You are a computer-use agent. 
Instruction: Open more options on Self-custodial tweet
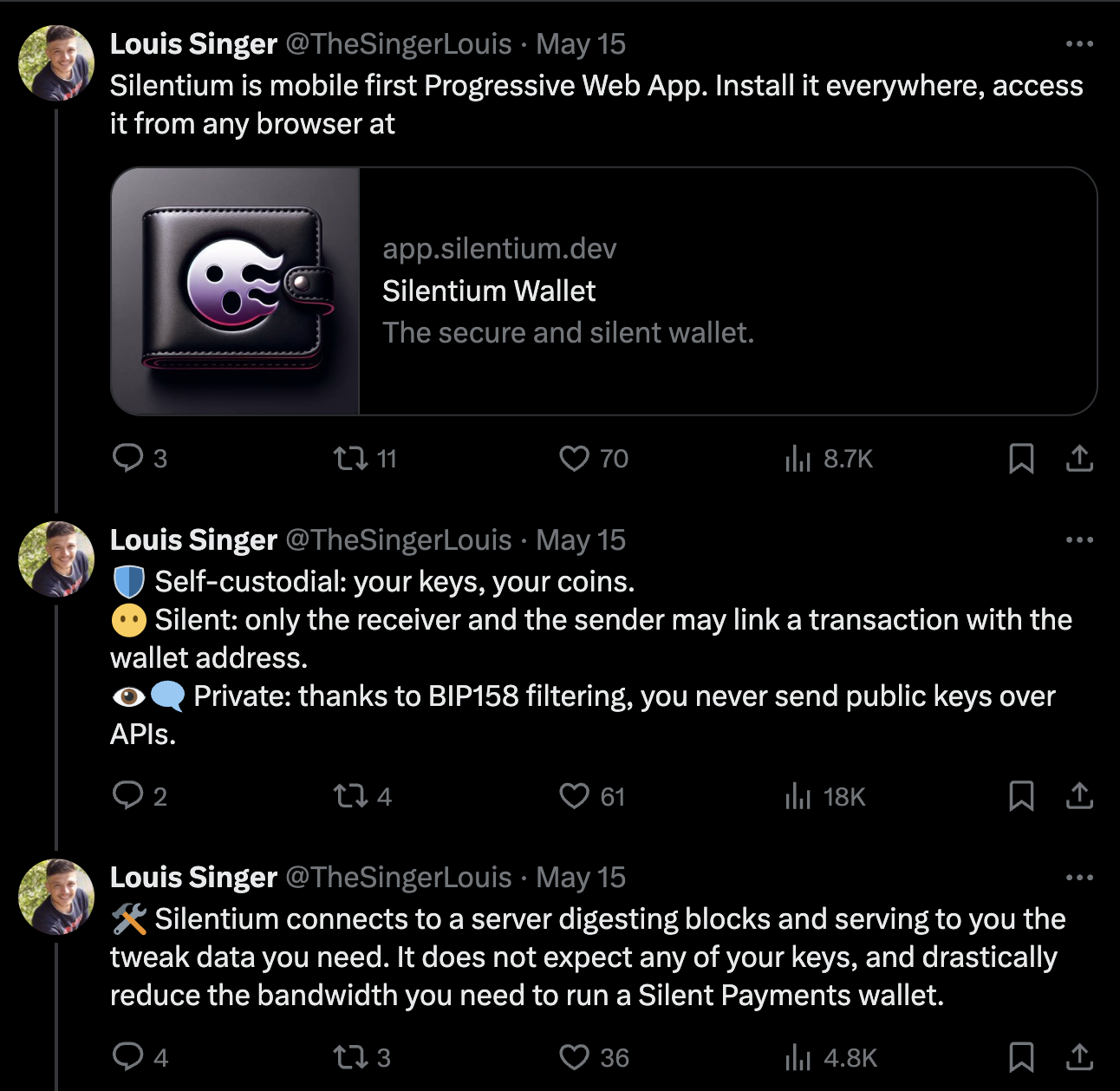tap(1079, 540)
